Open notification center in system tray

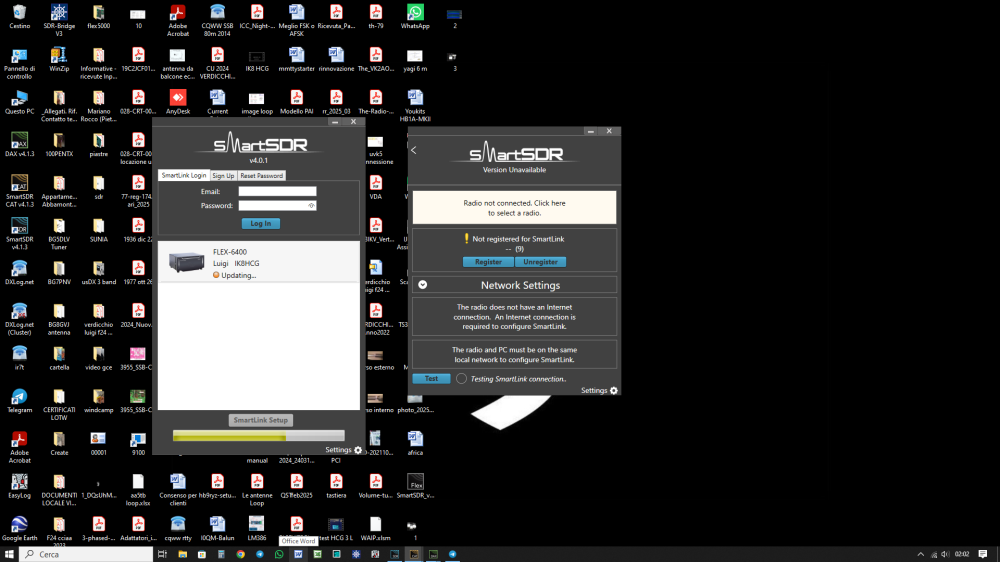983,554
